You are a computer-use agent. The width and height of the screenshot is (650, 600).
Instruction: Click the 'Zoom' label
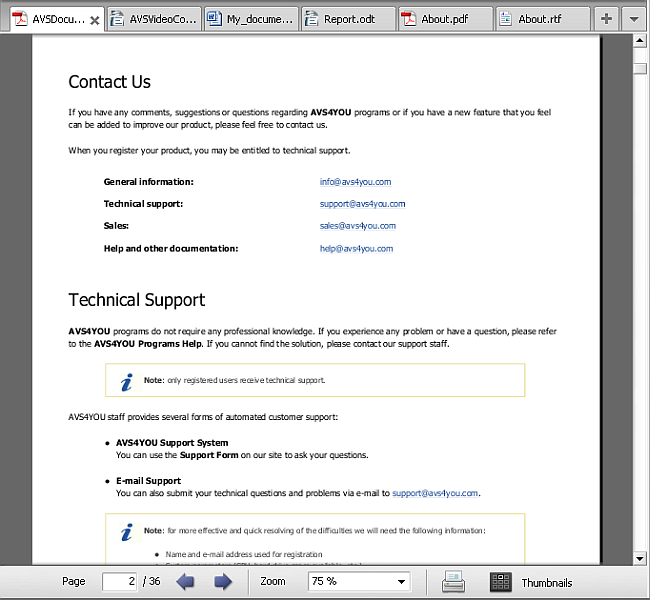273,581
